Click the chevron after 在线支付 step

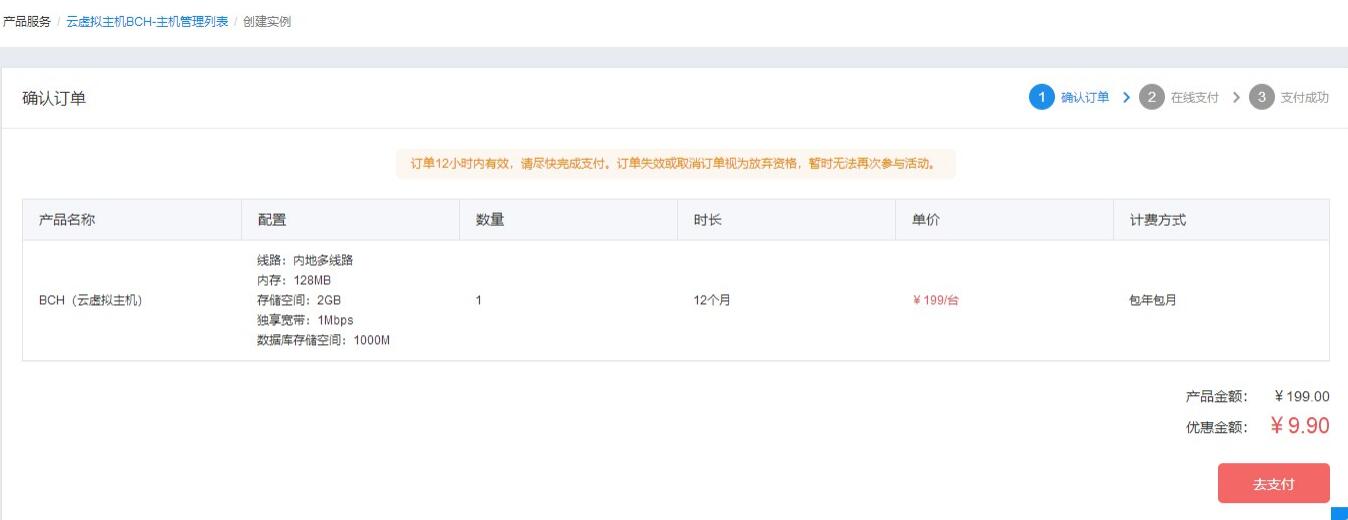[x=1236, y=97]
